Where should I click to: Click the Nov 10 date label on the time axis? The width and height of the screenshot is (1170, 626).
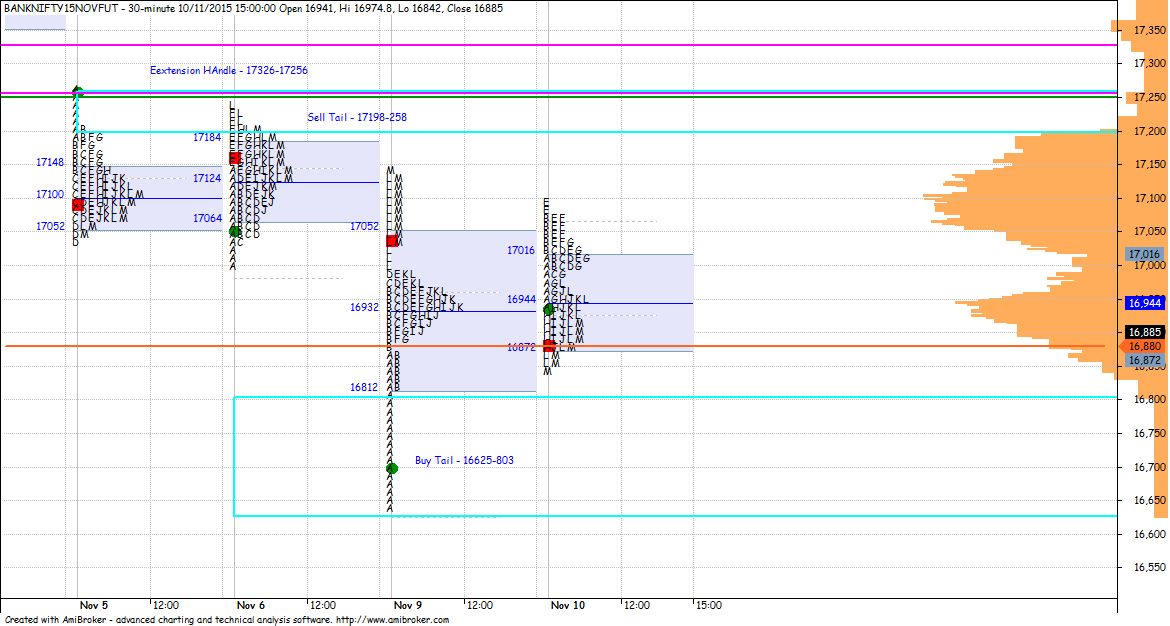(568, 605)
